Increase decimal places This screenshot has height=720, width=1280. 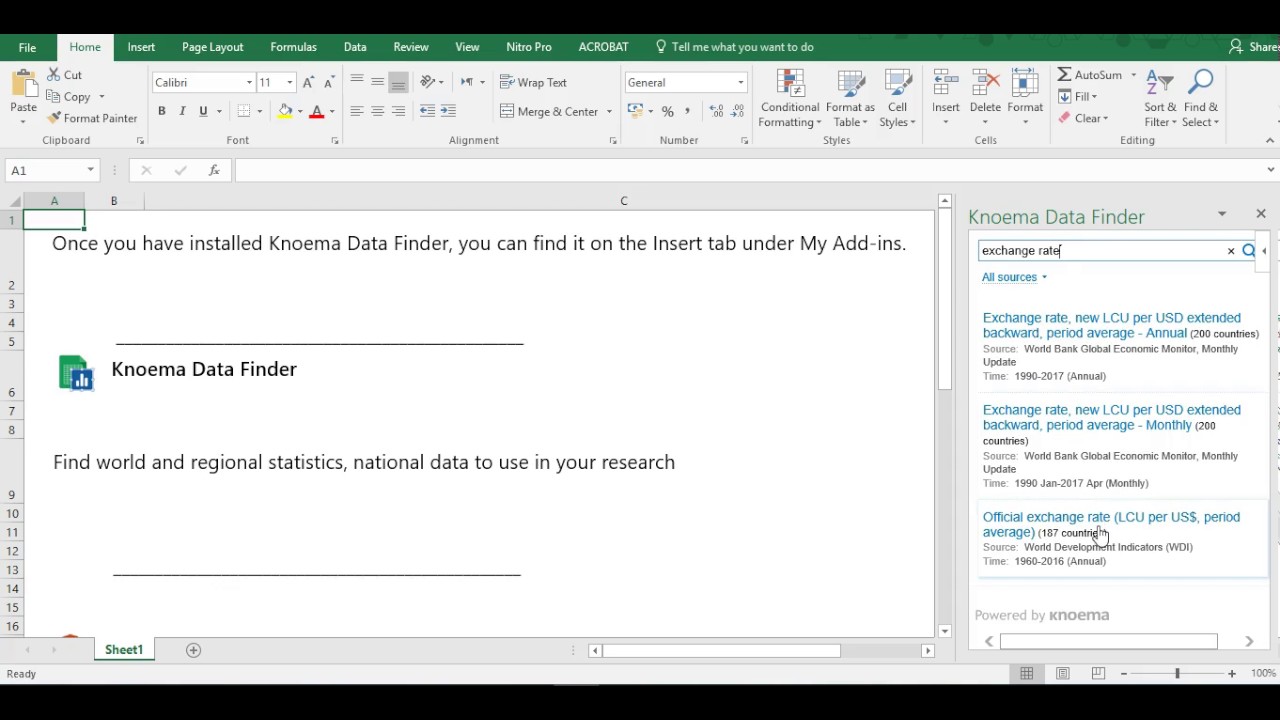(716, 111)
